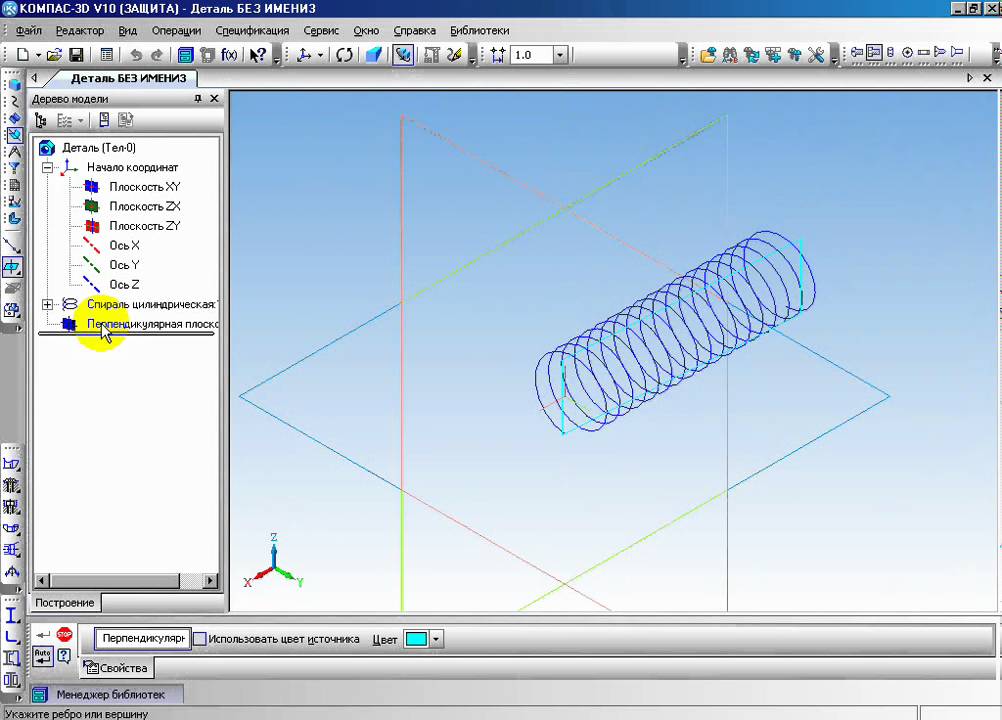Open the Вид menu
Viewport: 1002px width, 720px height.
point(128,30)
